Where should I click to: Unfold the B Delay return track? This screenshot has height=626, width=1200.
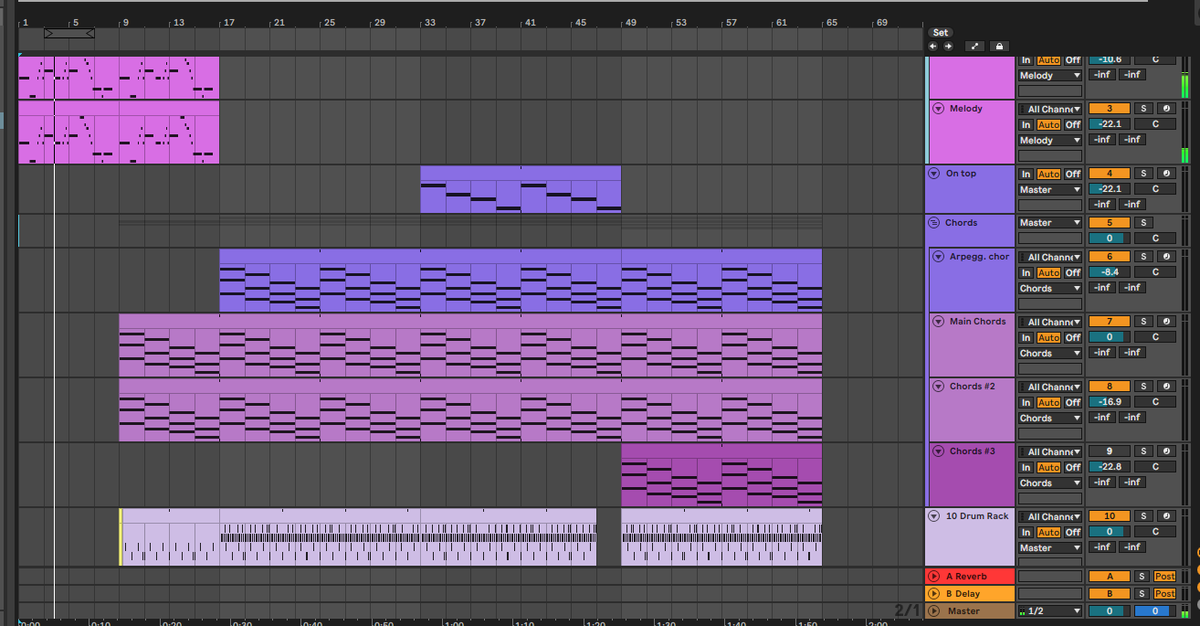(x=934, y=593)
